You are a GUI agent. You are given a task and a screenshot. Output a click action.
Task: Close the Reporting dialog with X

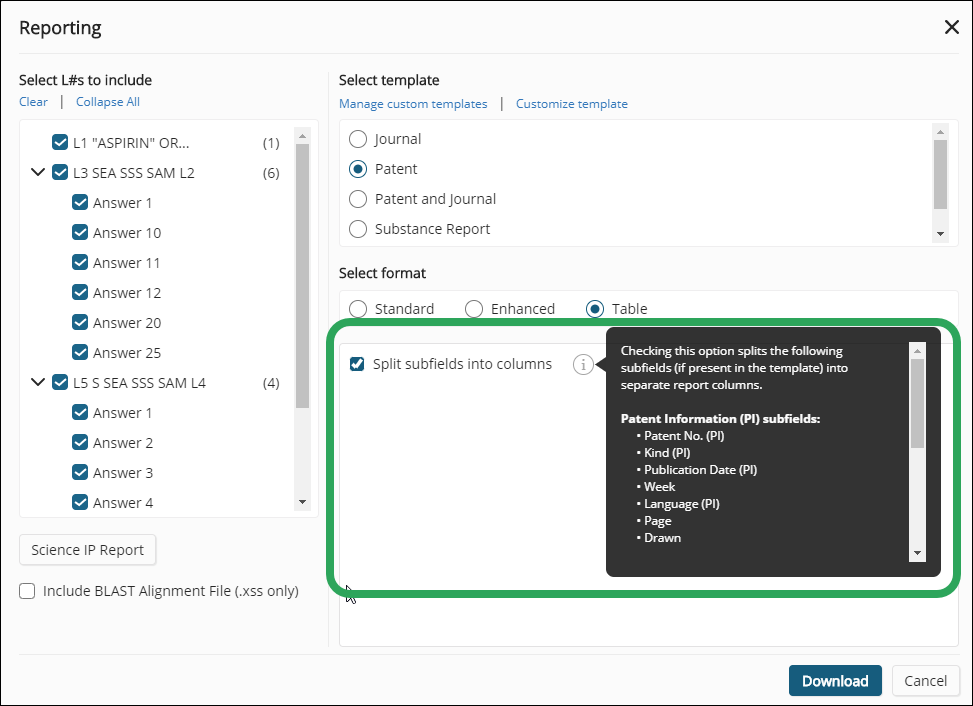[951, 27]
